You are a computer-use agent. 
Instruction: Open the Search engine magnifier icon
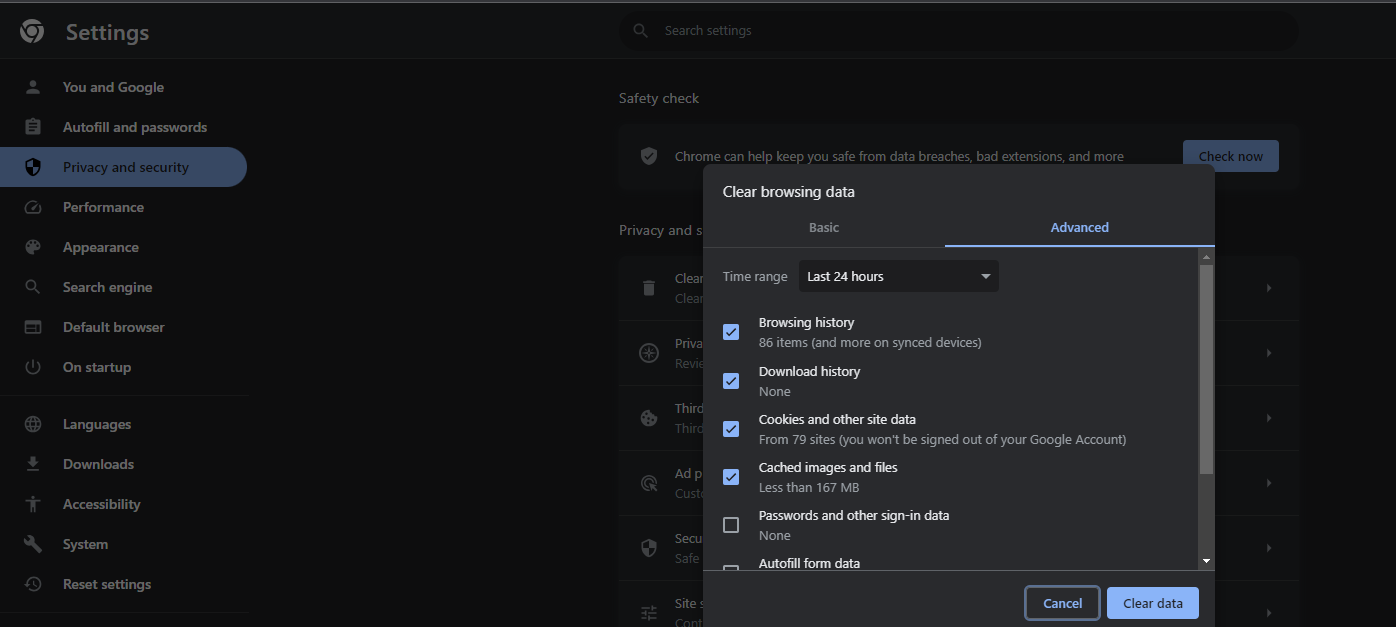click(x=33, y=287)
